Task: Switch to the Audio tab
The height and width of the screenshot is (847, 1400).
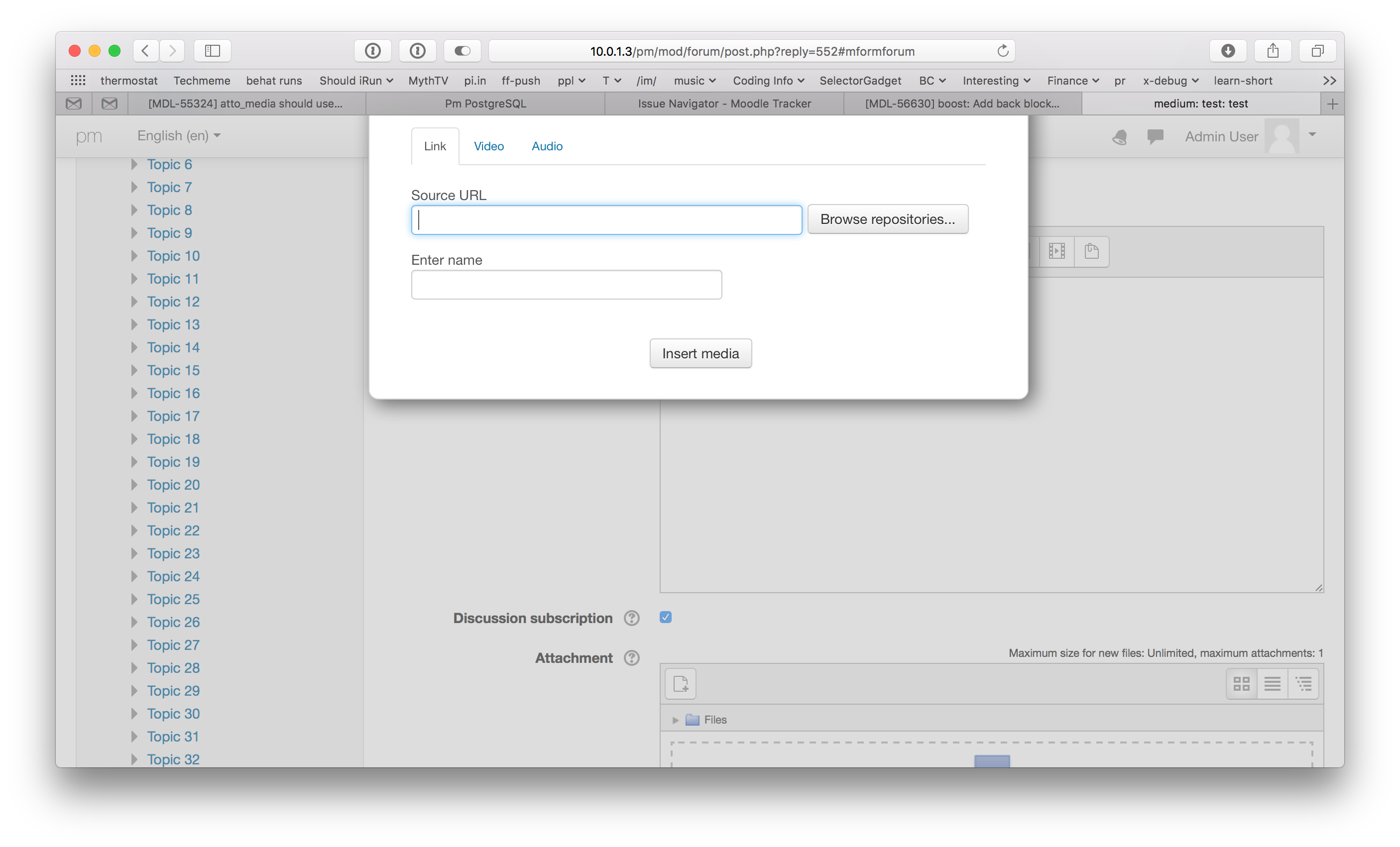Action: click(x=547, y=146)
